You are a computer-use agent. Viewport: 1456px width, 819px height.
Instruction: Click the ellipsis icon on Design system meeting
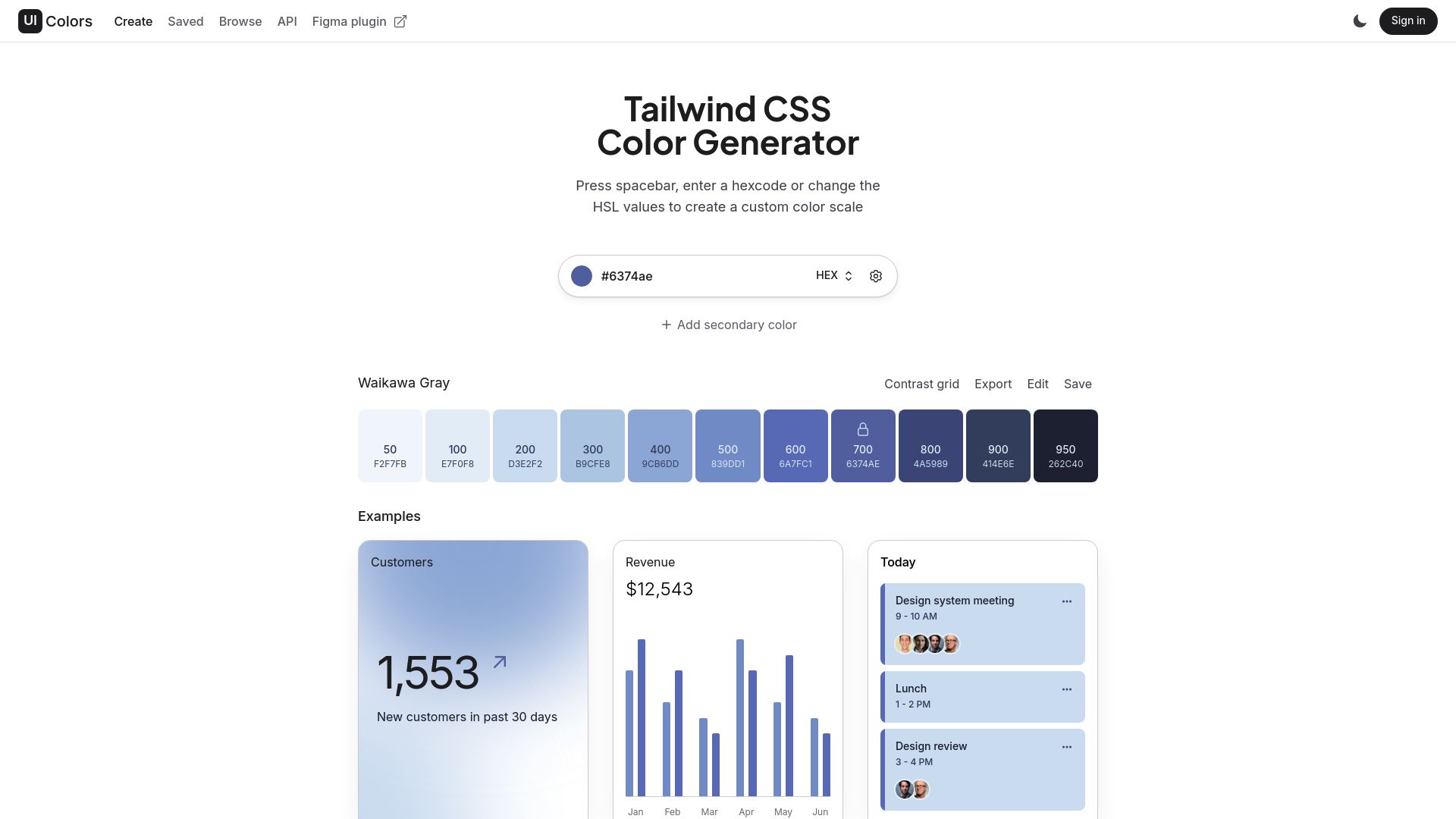click(x=1067, y=601)
